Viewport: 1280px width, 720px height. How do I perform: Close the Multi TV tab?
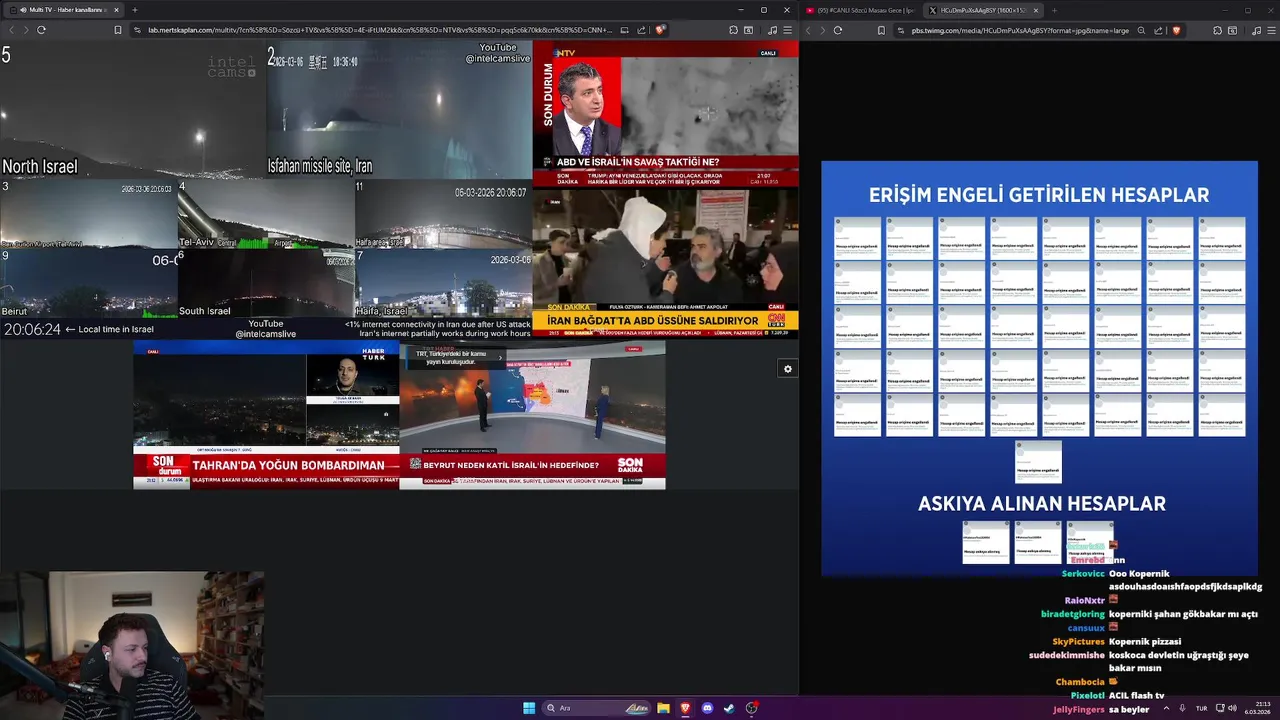[x=116, y=10]
